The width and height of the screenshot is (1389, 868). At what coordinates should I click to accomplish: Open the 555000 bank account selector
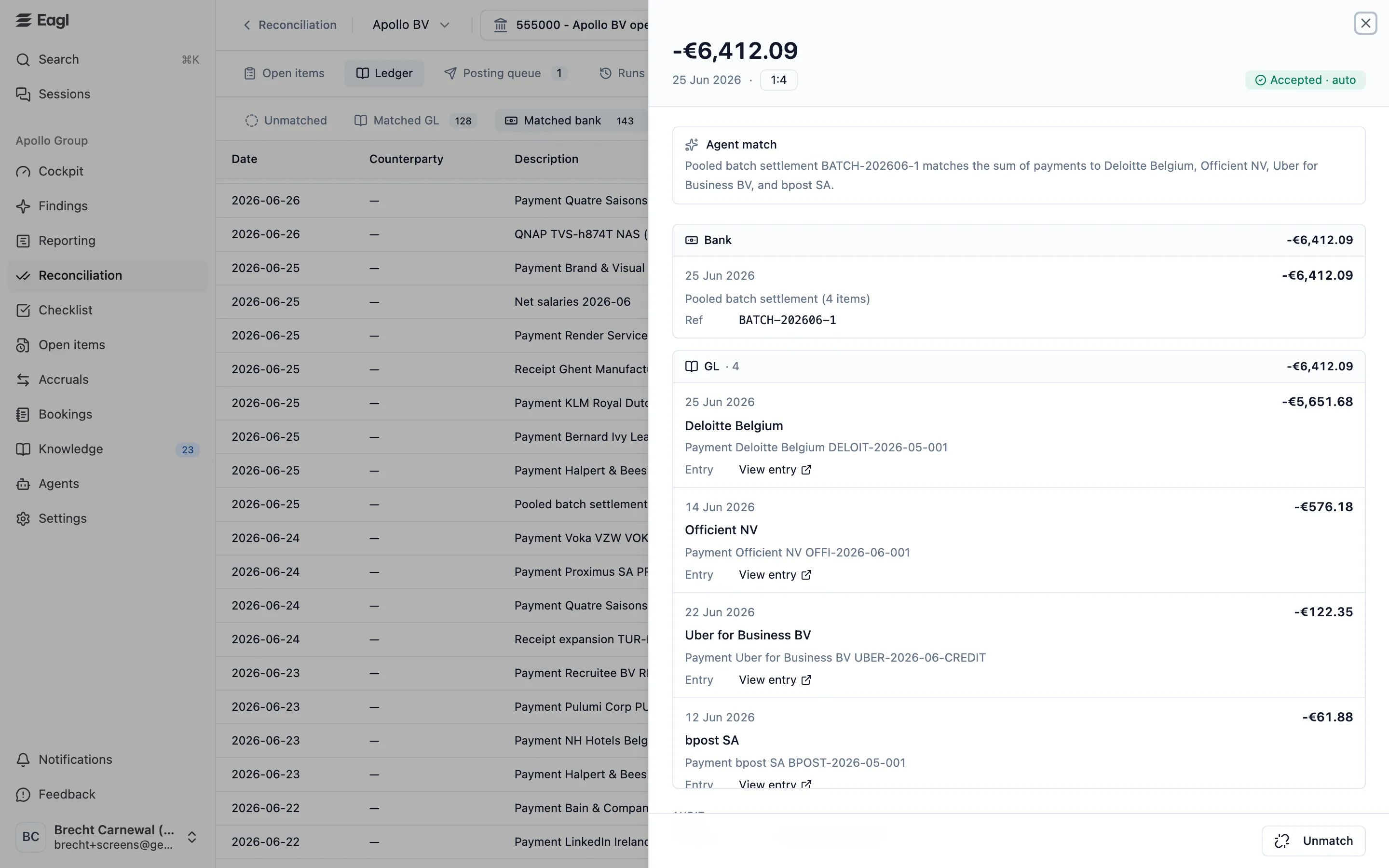coord(565,25)
